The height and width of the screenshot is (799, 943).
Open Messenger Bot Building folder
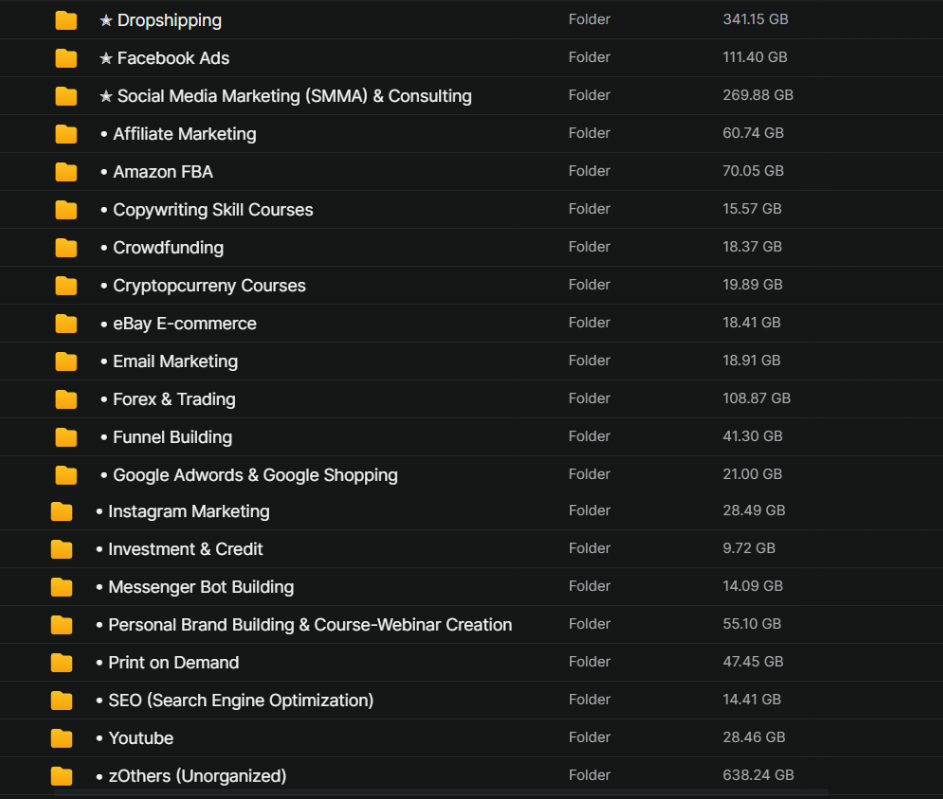[200, 587]
